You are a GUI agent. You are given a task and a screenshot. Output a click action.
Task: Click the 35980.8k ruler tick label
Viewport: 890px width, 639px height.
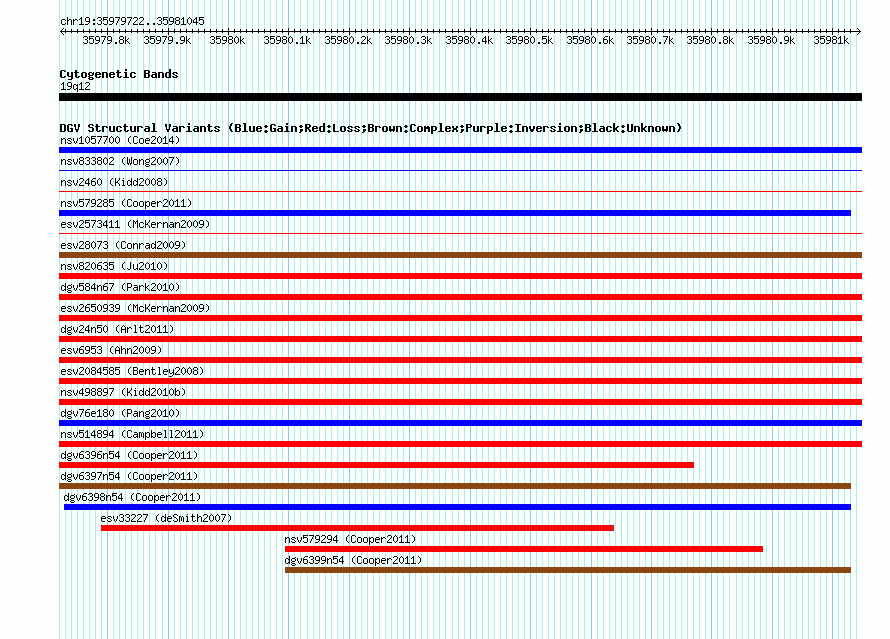pos(710,40)
